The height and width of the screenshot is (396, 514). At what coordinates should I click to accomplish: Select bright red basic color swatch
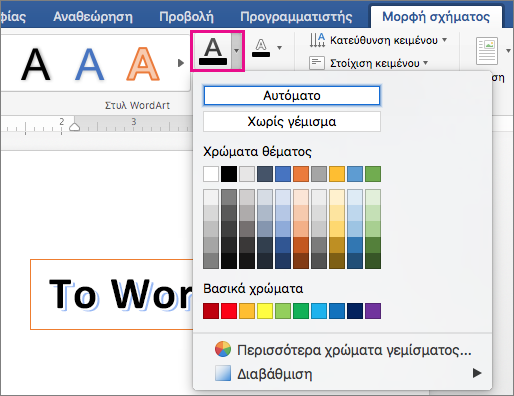[229, 311]
